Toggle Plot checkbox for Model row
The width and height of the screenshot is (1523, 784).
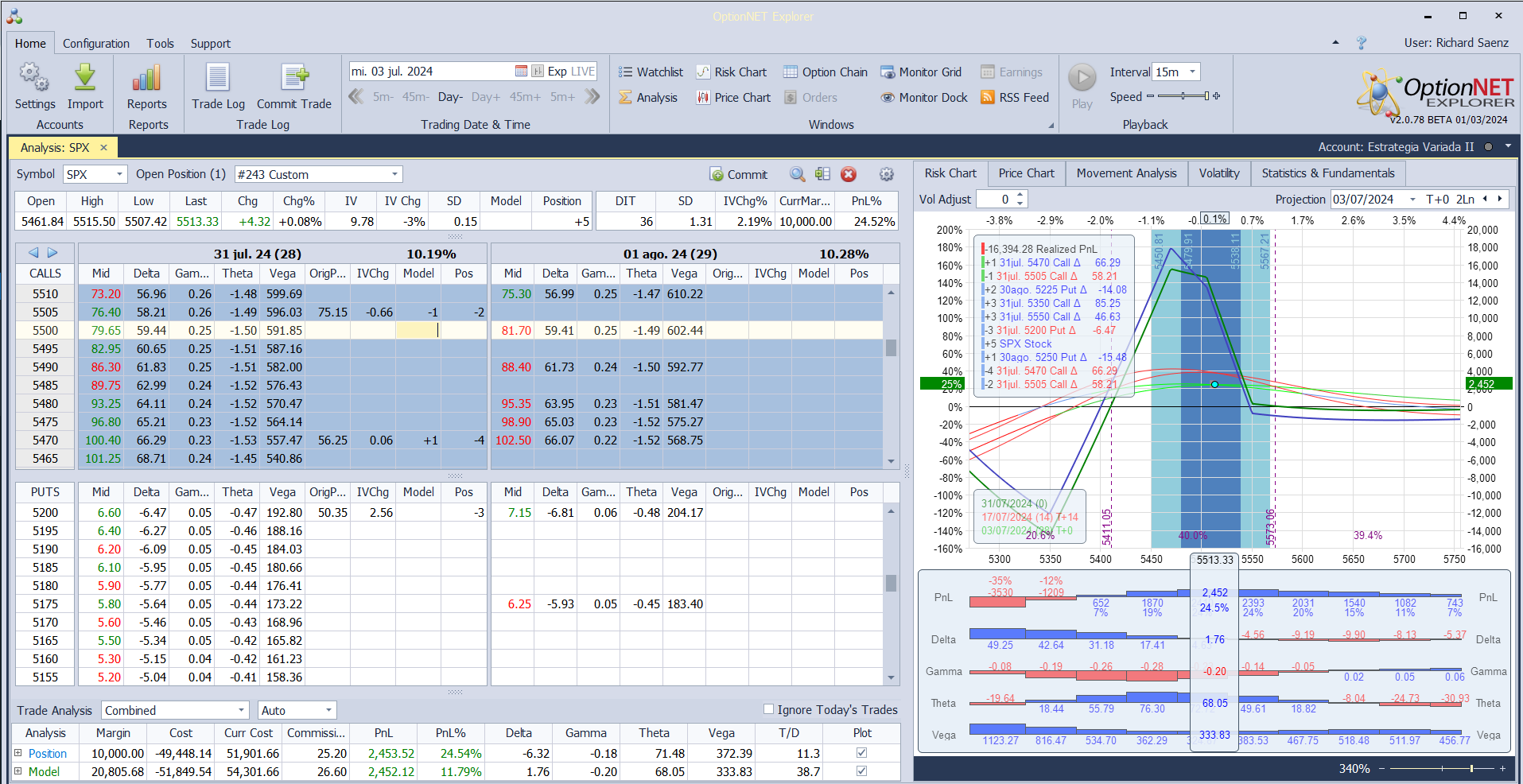[861, 771]
